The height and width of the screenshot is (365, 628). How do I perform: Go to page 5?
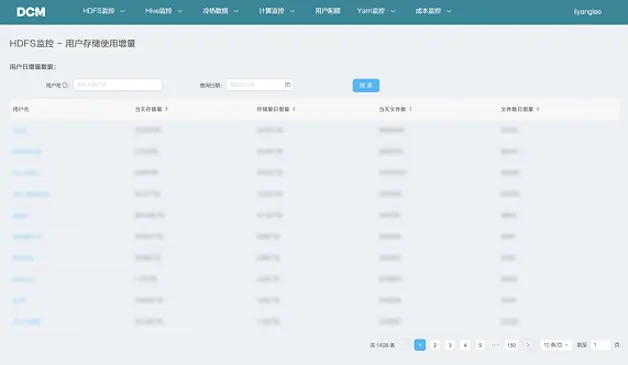click(x=480, y=345)
